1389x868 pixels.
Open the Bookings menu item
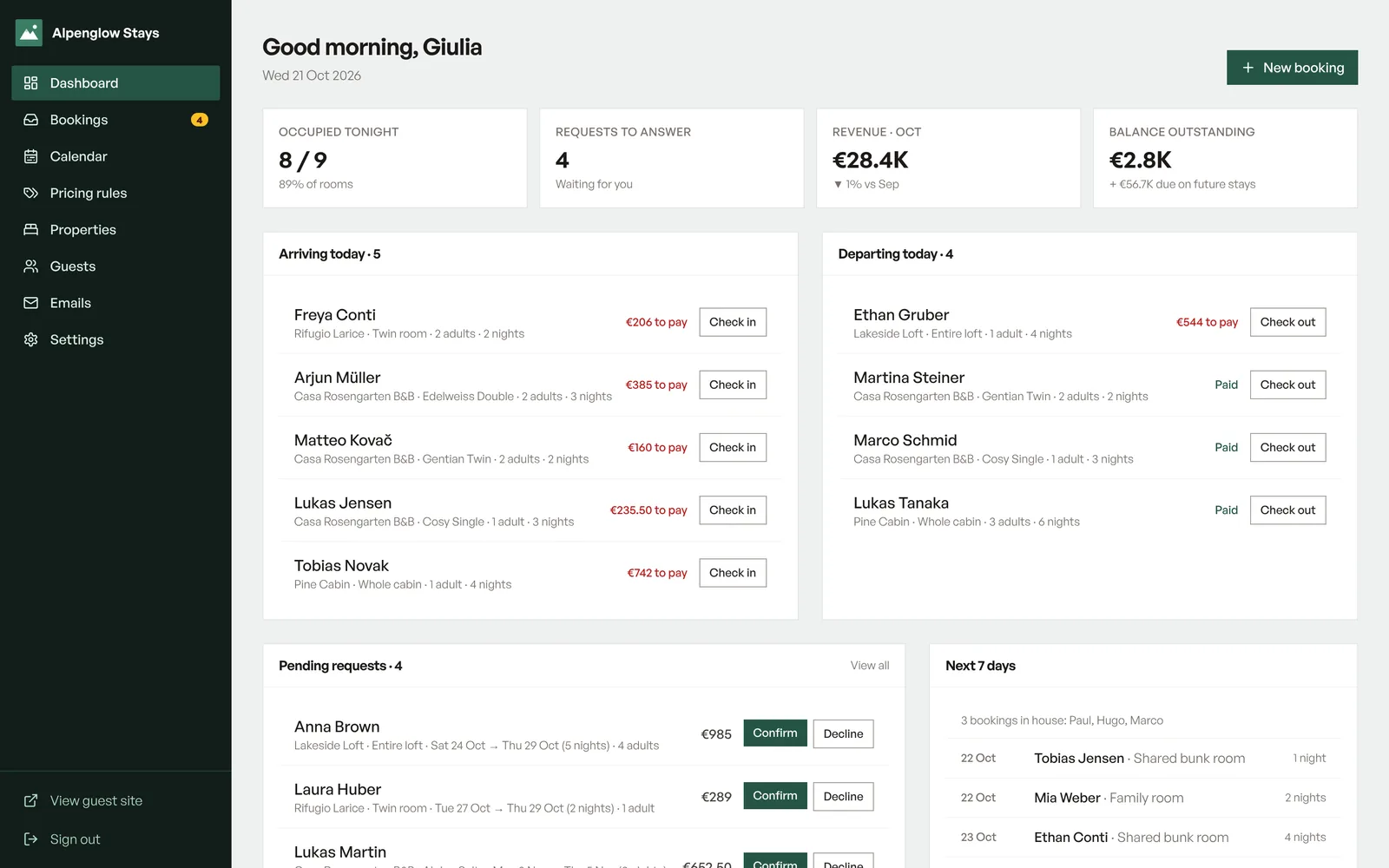(x=115, y=120)
